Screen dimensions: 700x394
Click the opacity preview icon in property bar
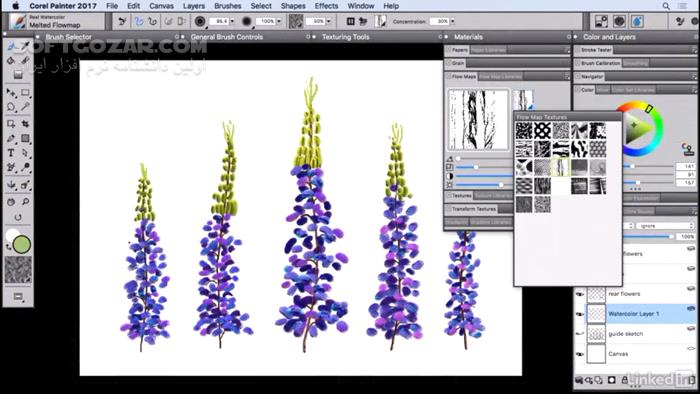pos(247,21)
